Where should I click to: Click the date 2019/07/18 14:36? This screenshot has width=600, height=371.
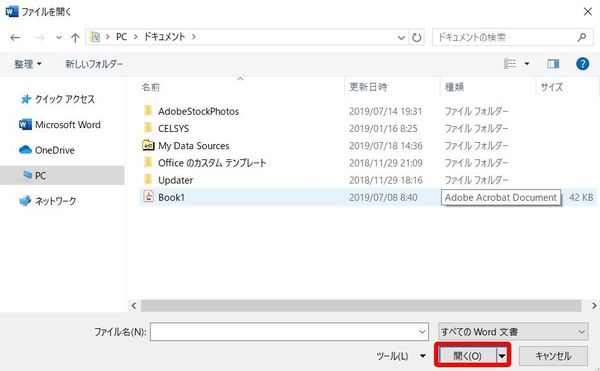tap(386, 146)
